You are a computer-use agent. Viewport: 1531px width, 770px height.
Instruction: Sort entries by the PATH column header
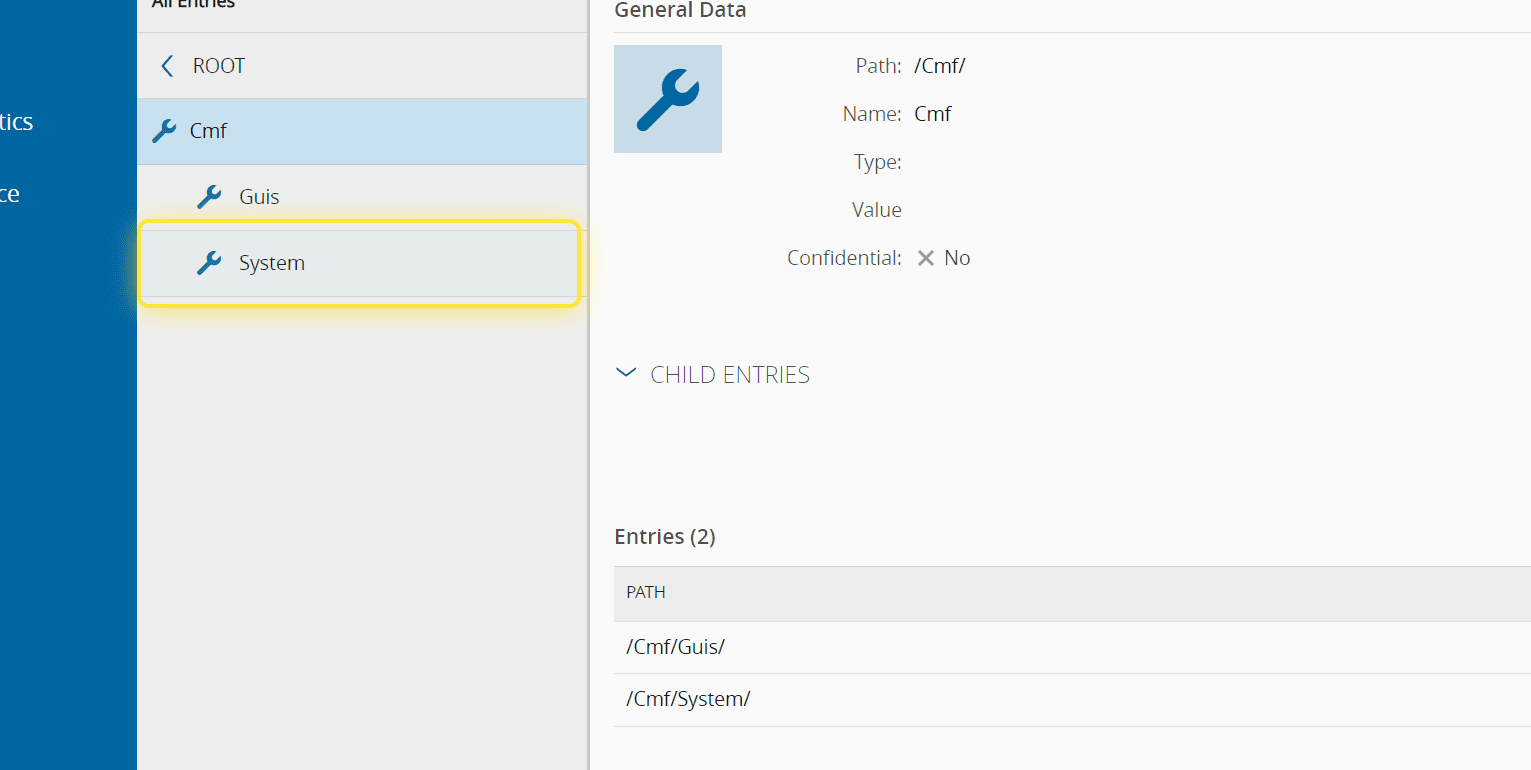(646, 592)
